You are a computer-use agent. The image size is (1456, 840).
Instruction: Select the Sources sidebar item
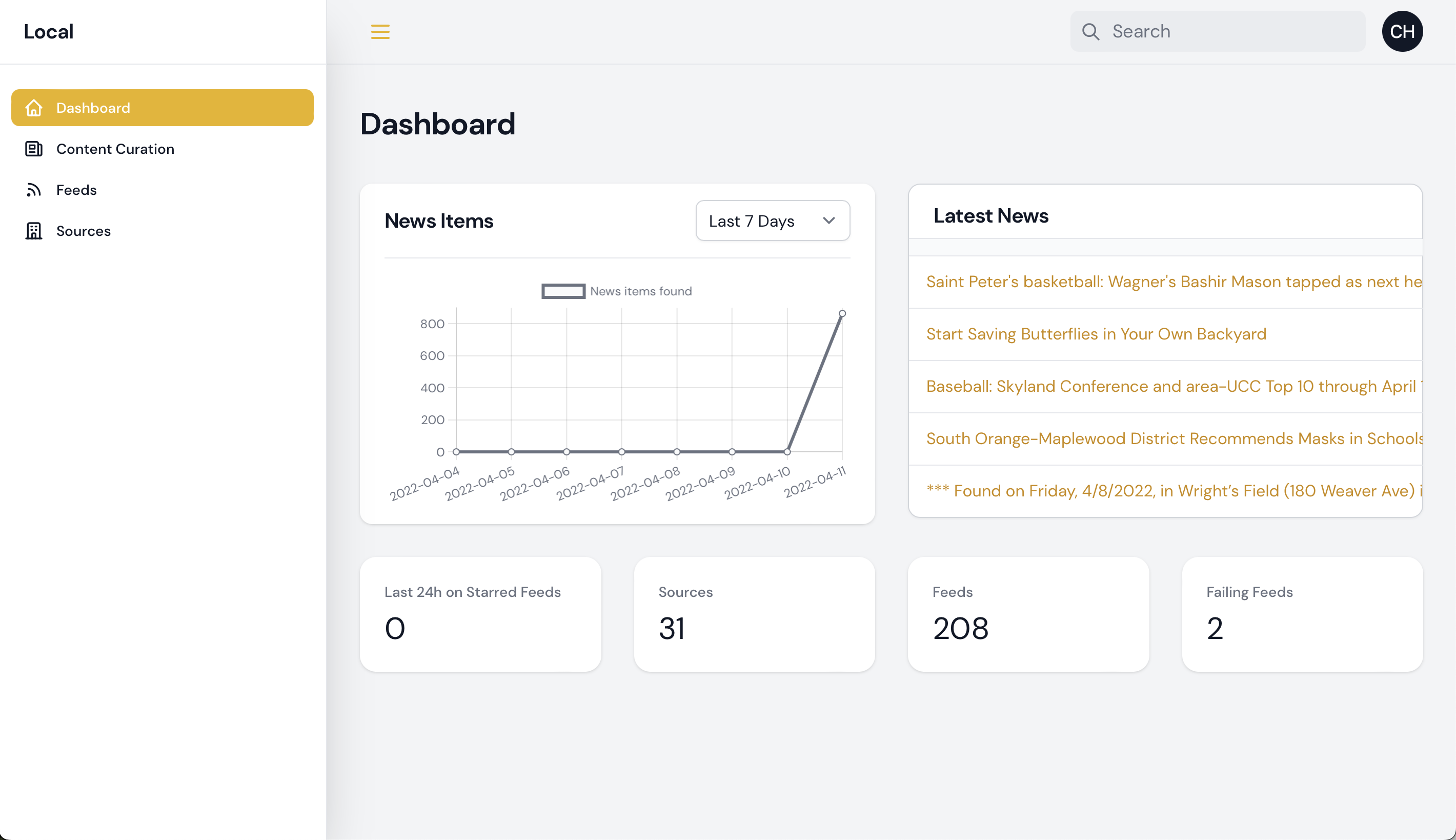(x=83, y=231)
